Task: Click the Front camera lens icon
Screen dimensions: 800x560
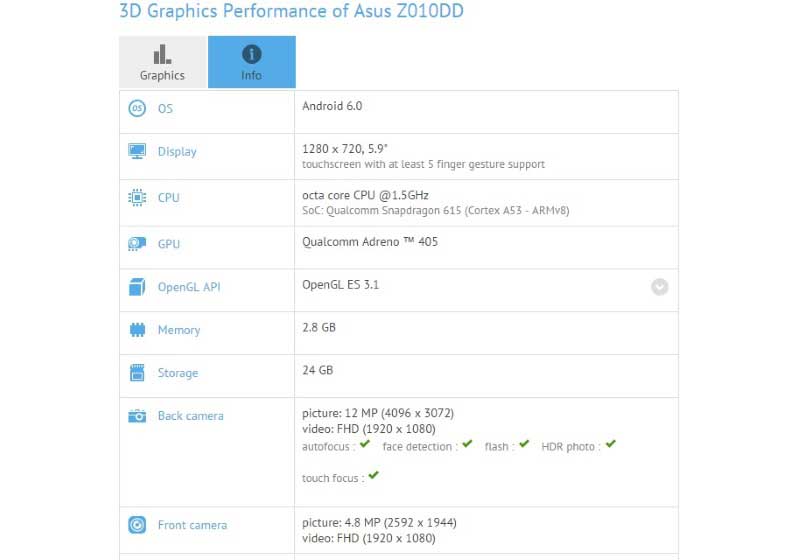Action: click(137, 525)
